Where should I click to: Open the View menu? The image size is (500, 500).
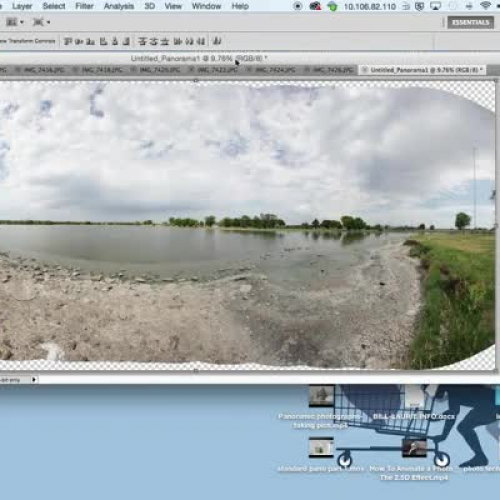(173, 6)
